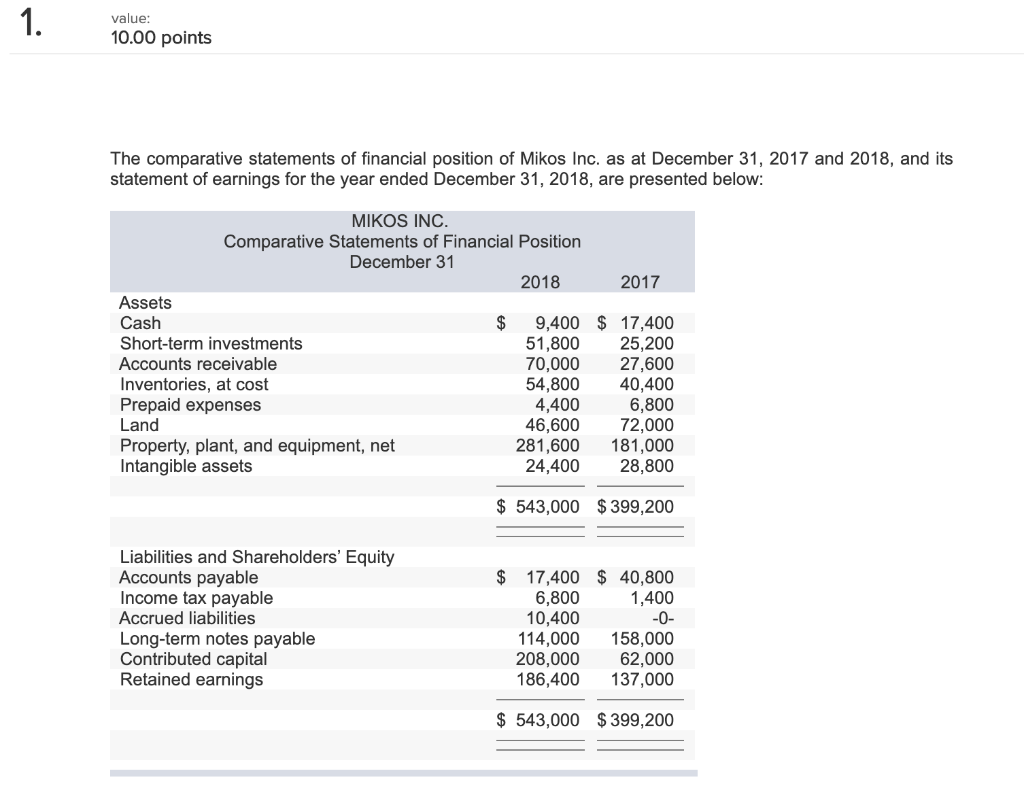The width and height of the screenshot is (1024, 801).
Task: Select Intangible assets 2017 value 28,800
Action: [x=647, y=466]
